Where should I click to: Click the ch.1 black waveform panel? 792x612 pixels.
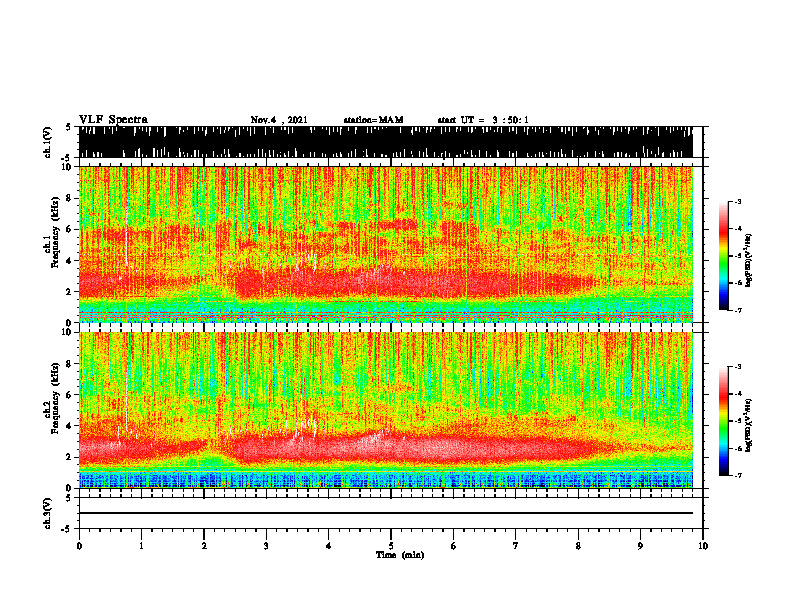(385, 142)
